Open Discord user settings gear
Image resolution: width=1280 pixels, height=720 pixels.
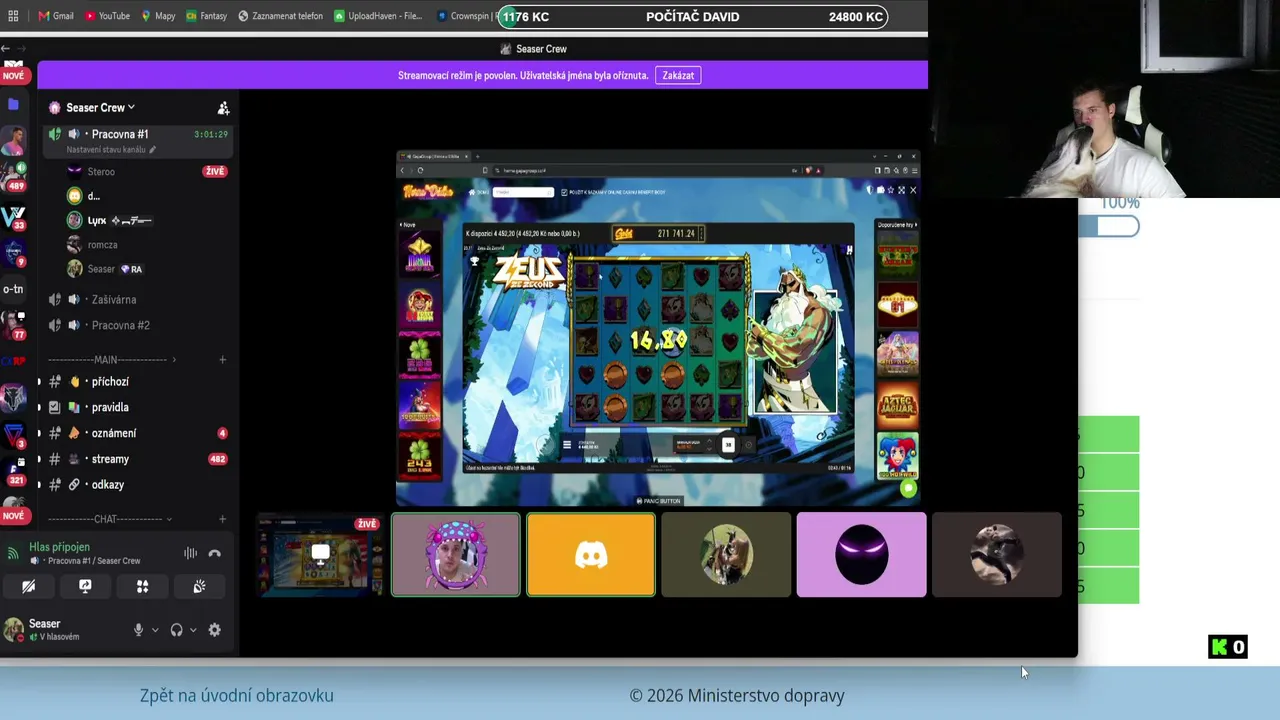(x=214, y=630)
